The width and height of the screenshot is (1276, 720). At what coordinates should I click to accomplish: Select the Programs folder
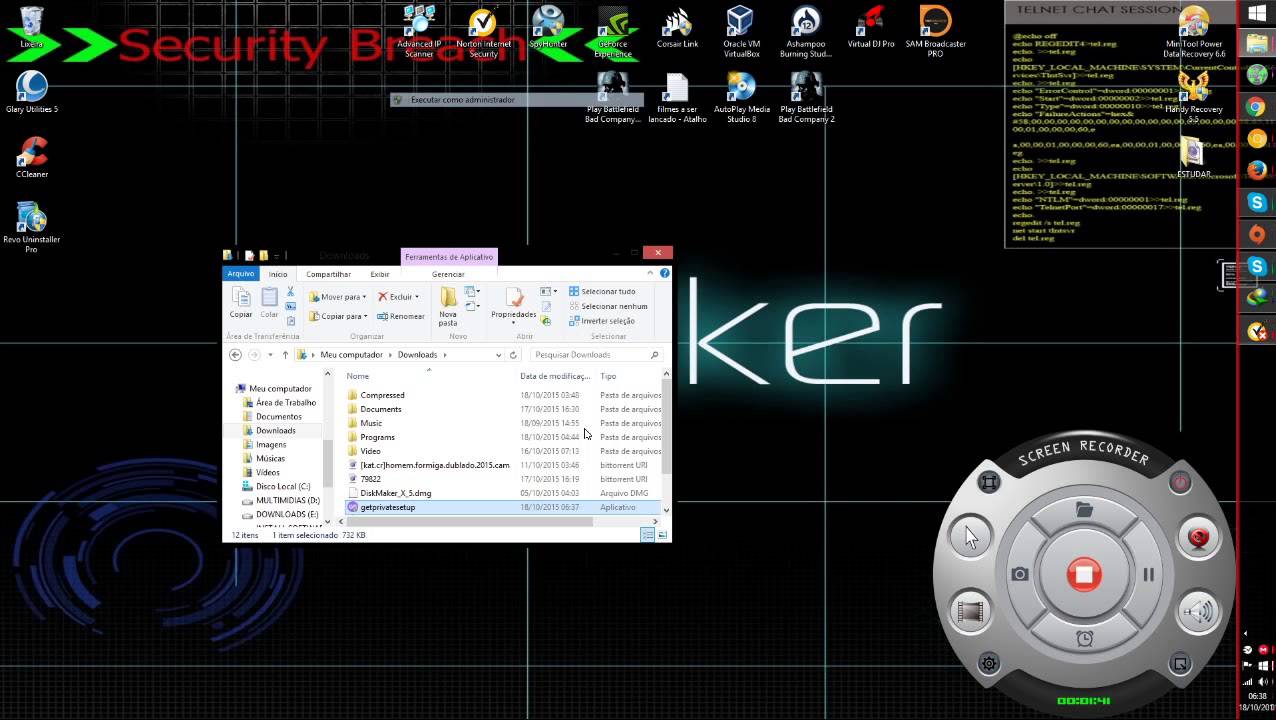click(377, 437)
